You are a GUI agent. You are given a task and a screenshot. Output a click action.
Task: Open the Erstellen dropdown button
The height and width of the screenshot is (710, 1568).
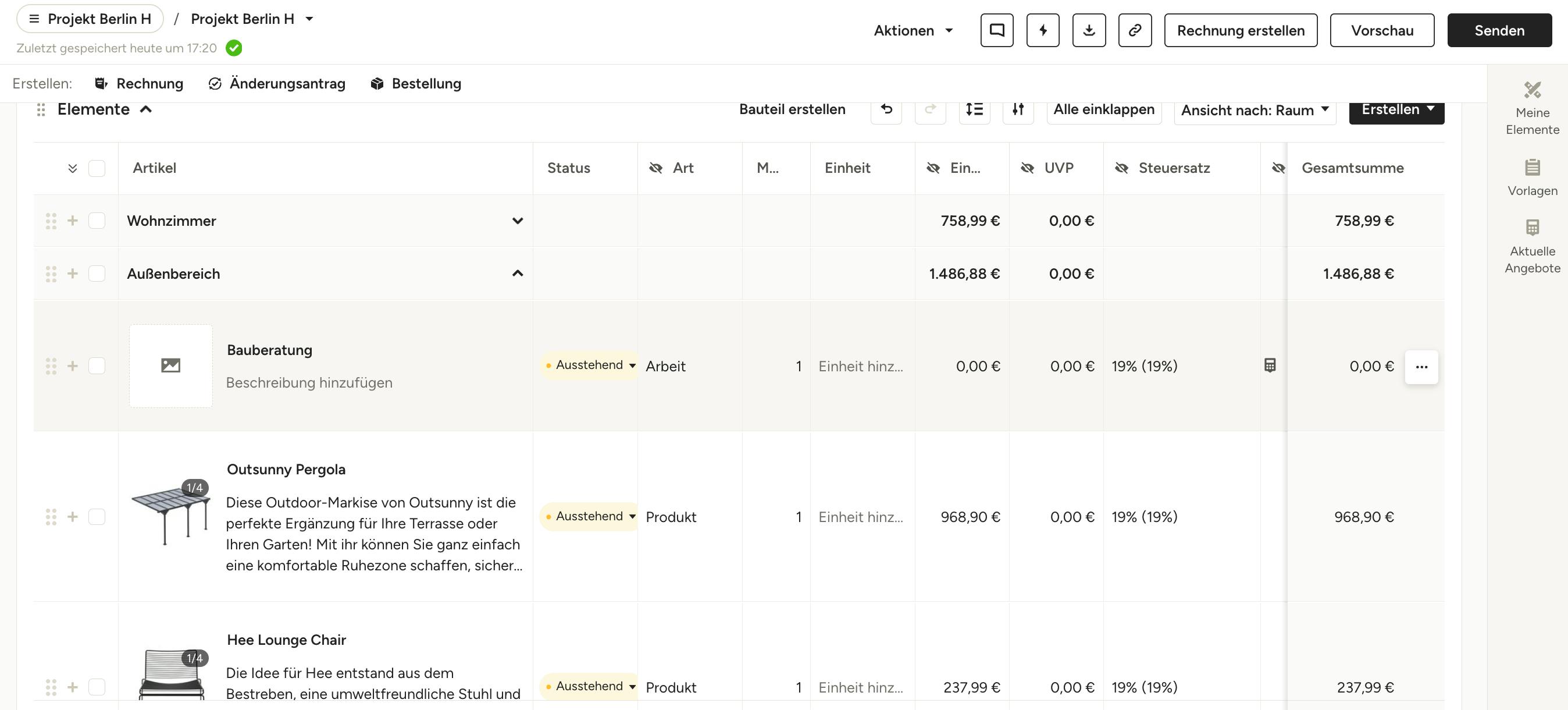click(1396, 109)
